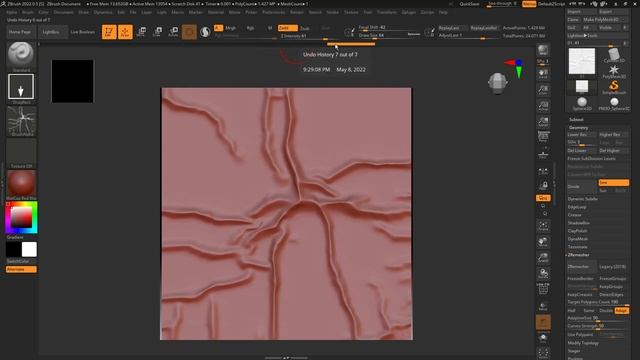Toggle the Zsub button
Viewport: 640px width, 360px height.
click(304, 28)
